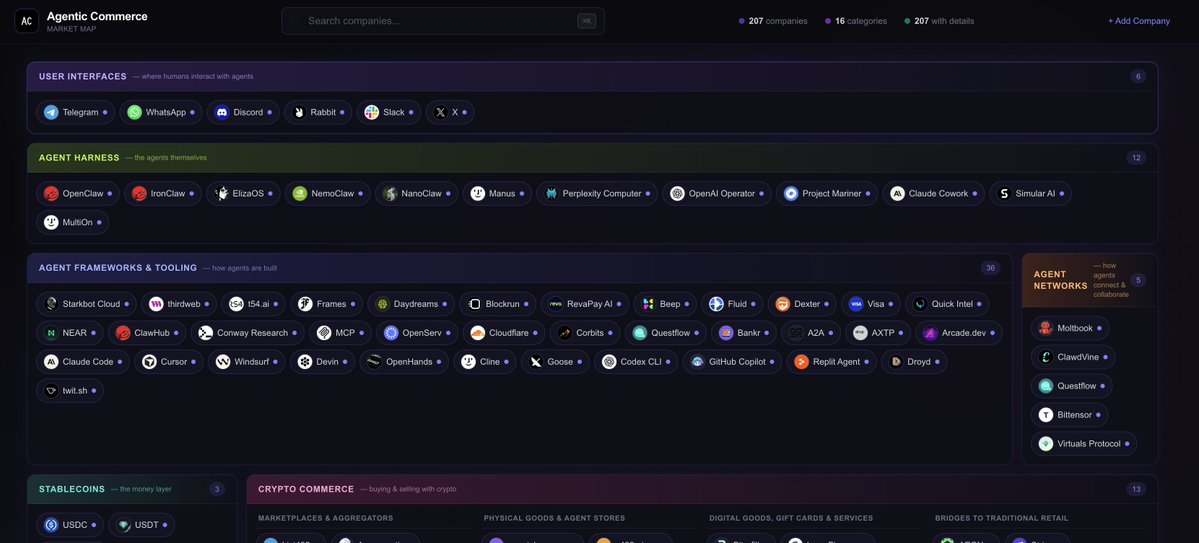Click the RevaPay AI icon
Viewport: 1199px width, 543px height.
[x=556, y=304]
